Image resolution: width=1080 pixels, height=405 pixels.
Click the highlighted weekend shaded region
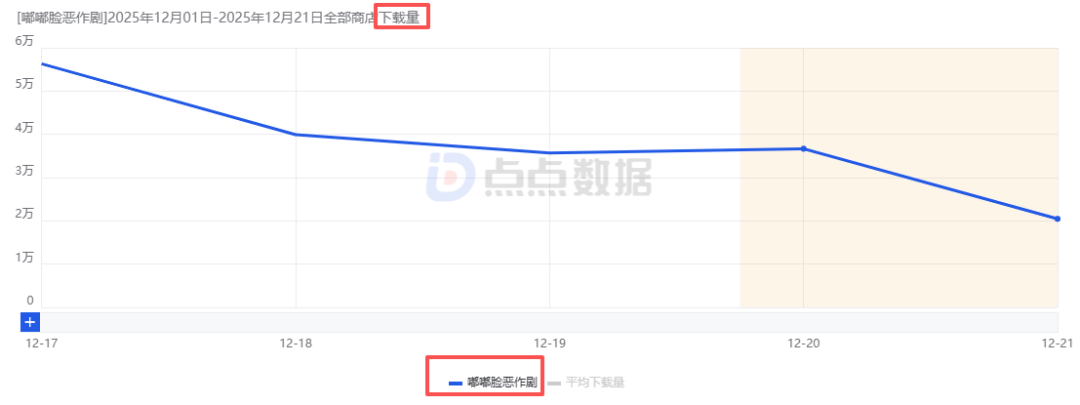(x=899, y=178)
